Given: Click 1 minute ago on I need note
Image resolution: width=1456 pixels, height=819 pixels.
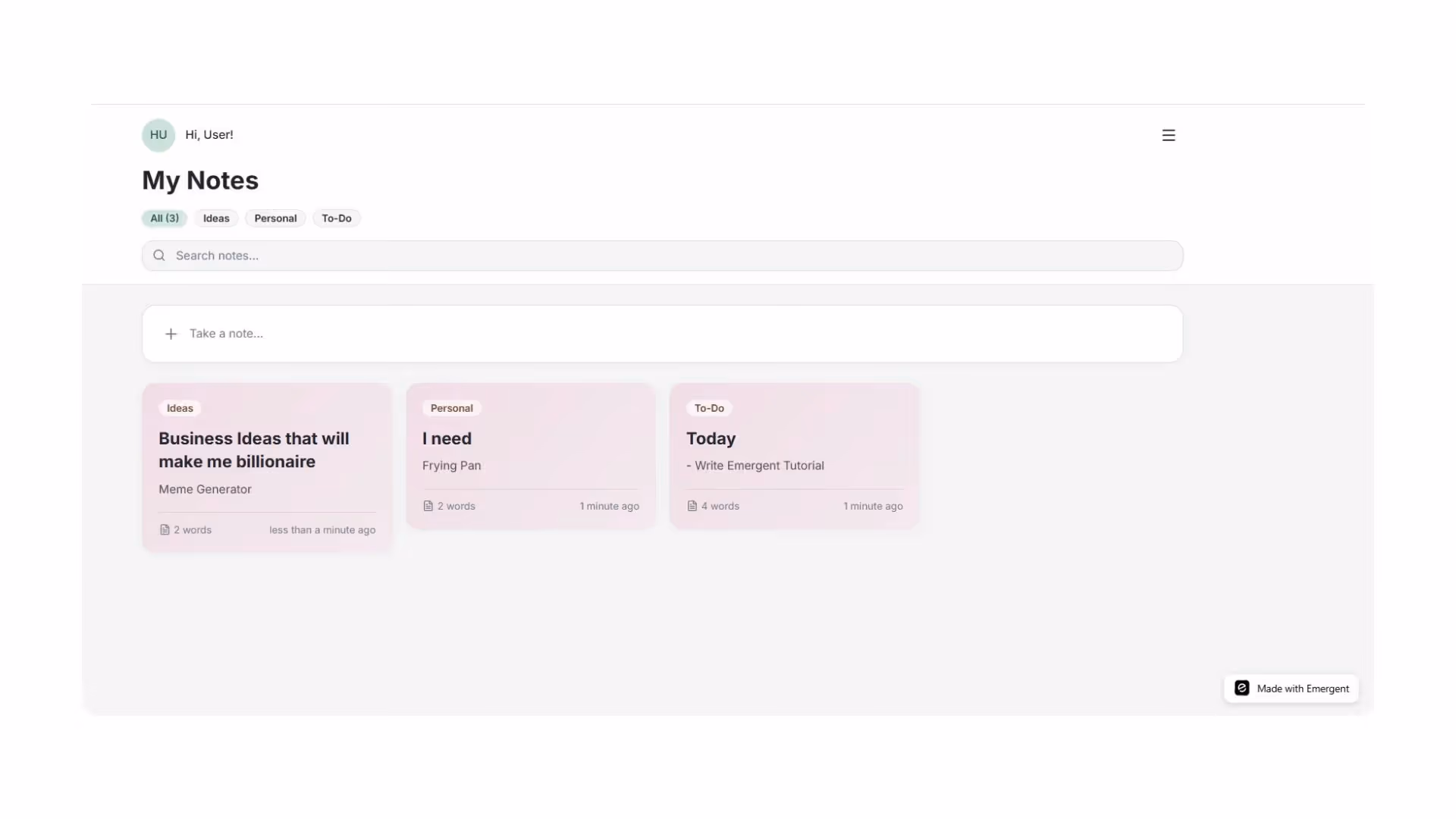Looking at the screenshot, I should (609, 506).
